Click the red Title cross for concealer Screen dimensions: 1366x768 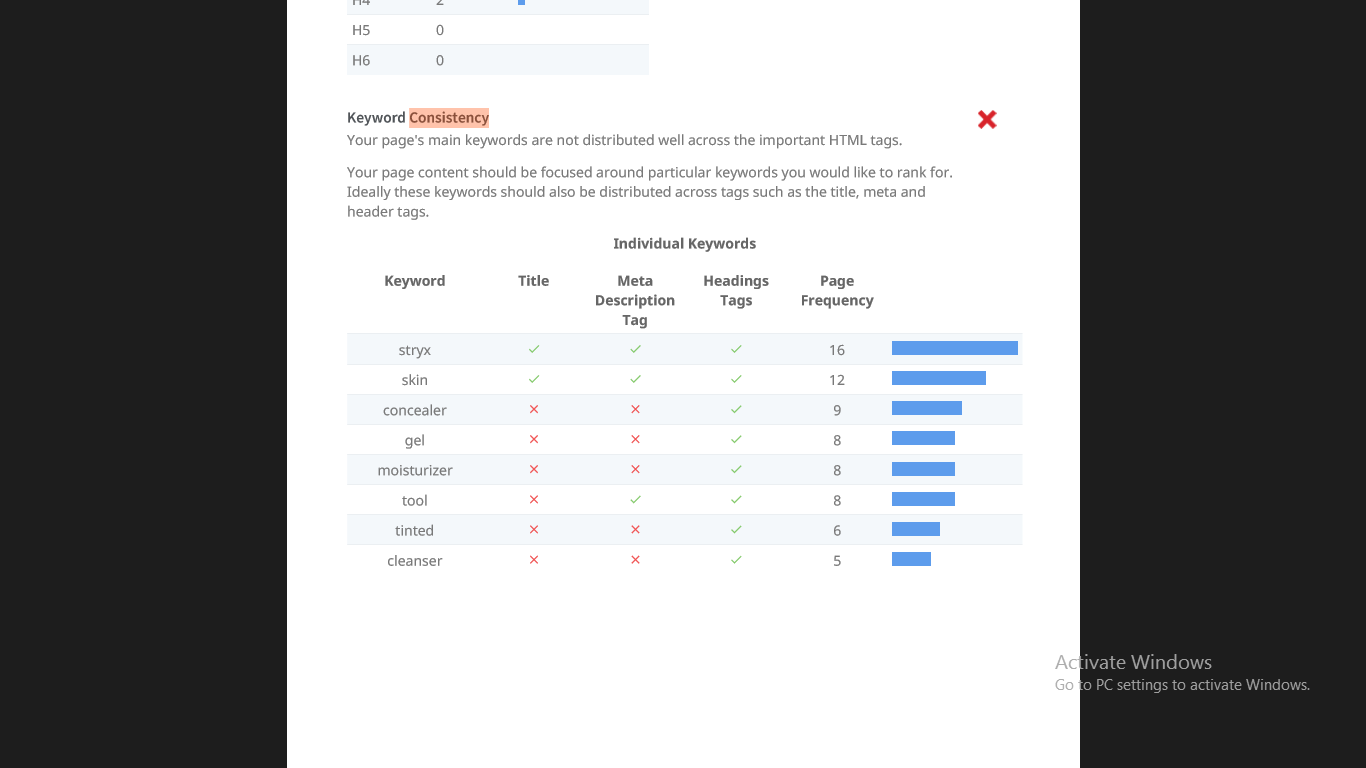click(x=534, y=409)
